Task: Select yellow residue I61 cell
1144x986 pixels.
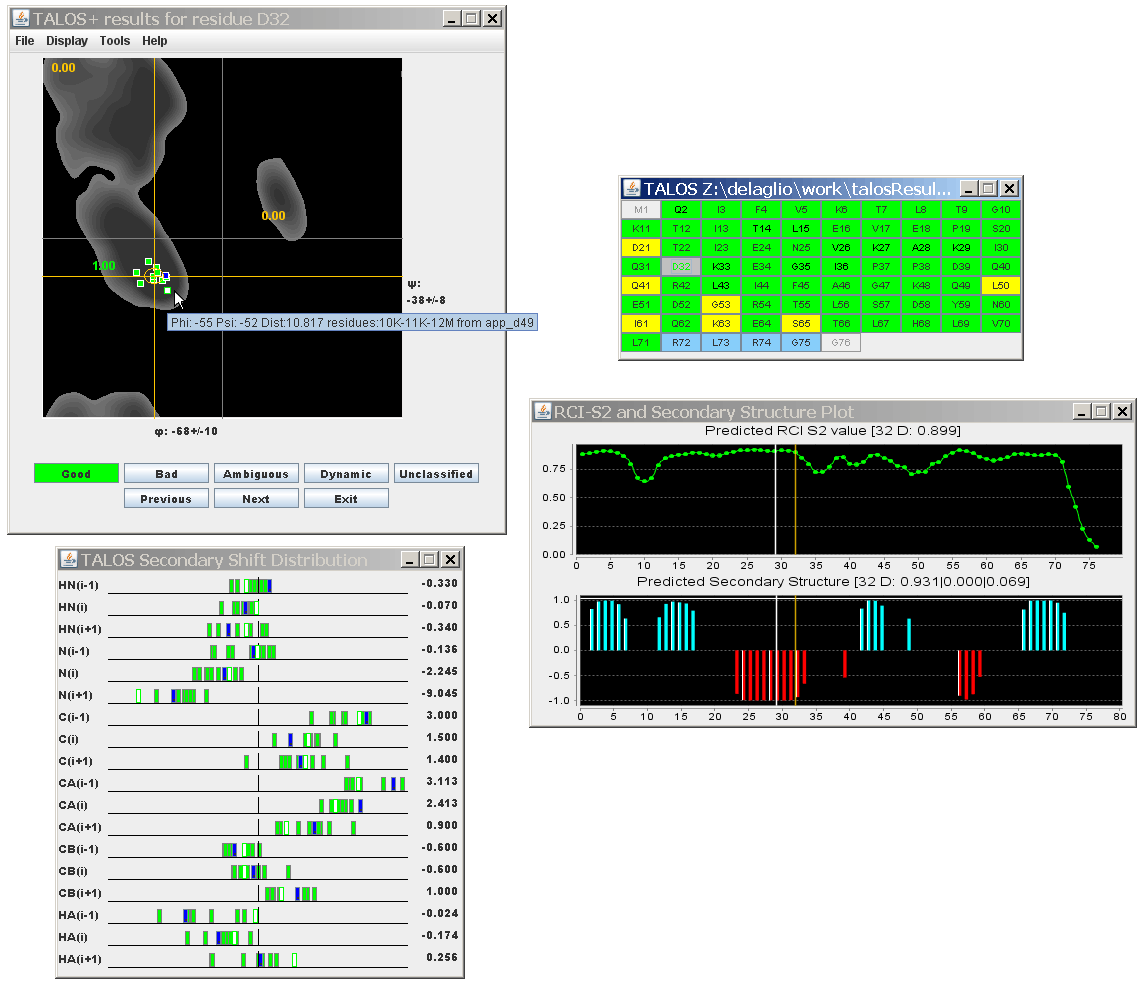Action: pyautogui.click(x=641, y=323)
